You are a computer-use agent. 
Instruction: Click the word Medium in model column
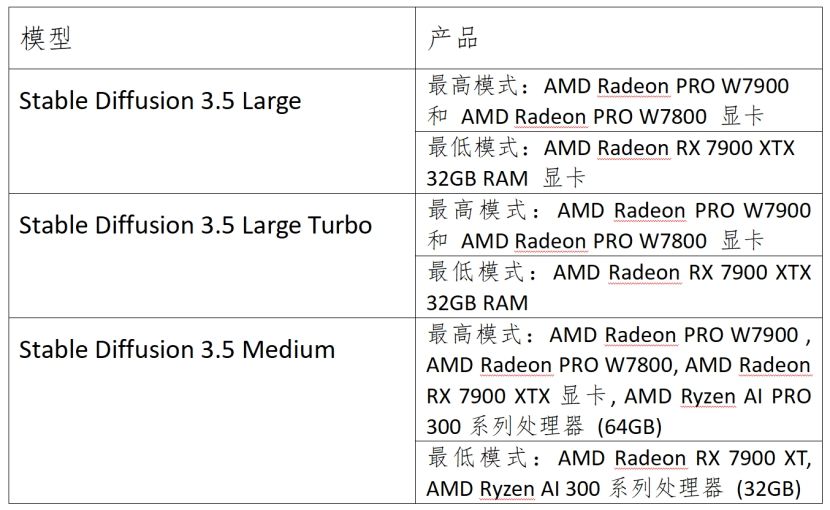coord(288,350)
